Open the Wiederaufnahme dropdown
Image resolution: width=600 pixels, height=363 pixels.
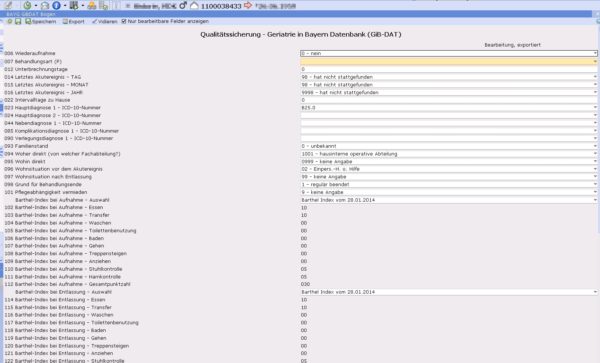click(448, 53)
